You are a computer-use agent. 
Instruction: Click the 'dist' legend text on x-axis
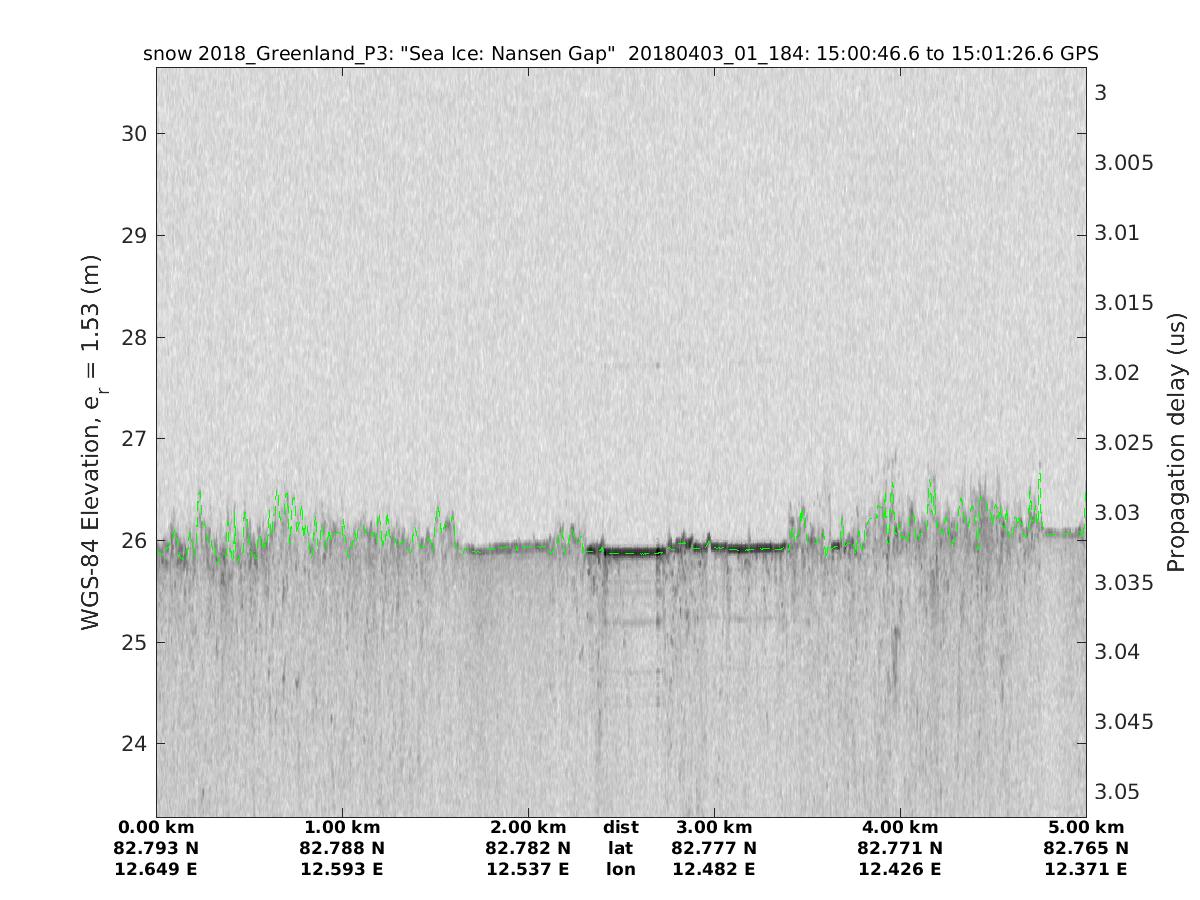(621, 827)
